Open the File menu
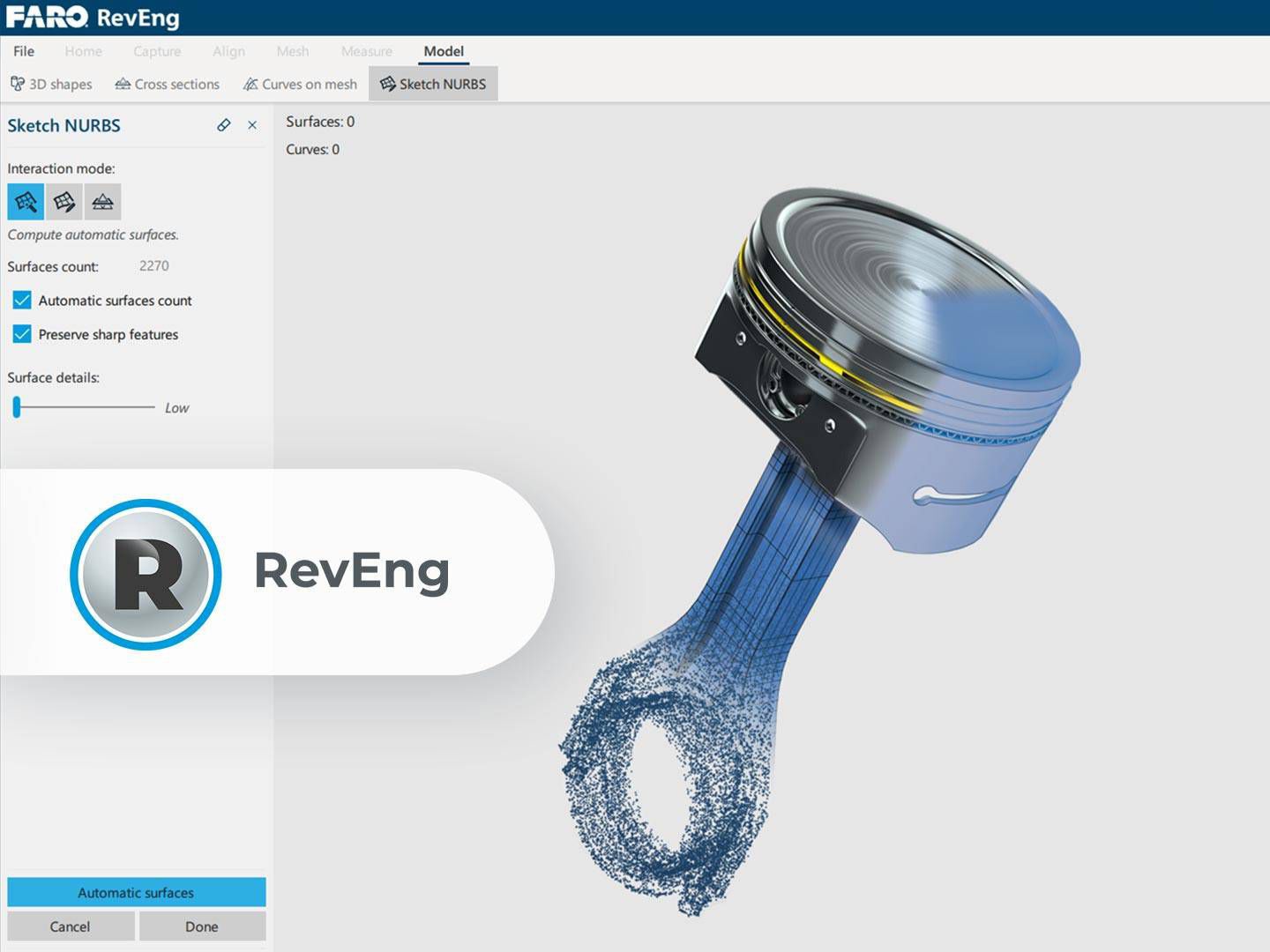1270x952 pixels. [x=24, y=51]
